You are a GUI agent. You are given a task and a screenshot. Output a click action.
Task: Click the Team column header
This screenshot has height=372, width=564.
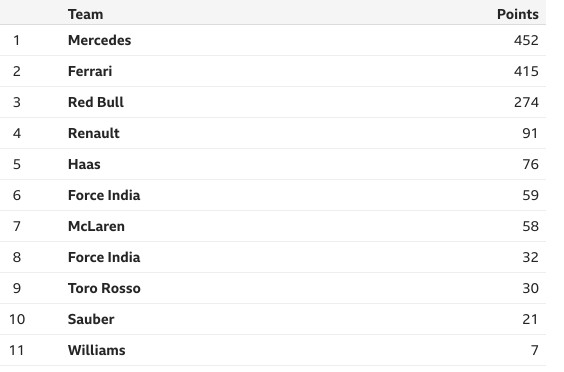[x=86, y=14]
